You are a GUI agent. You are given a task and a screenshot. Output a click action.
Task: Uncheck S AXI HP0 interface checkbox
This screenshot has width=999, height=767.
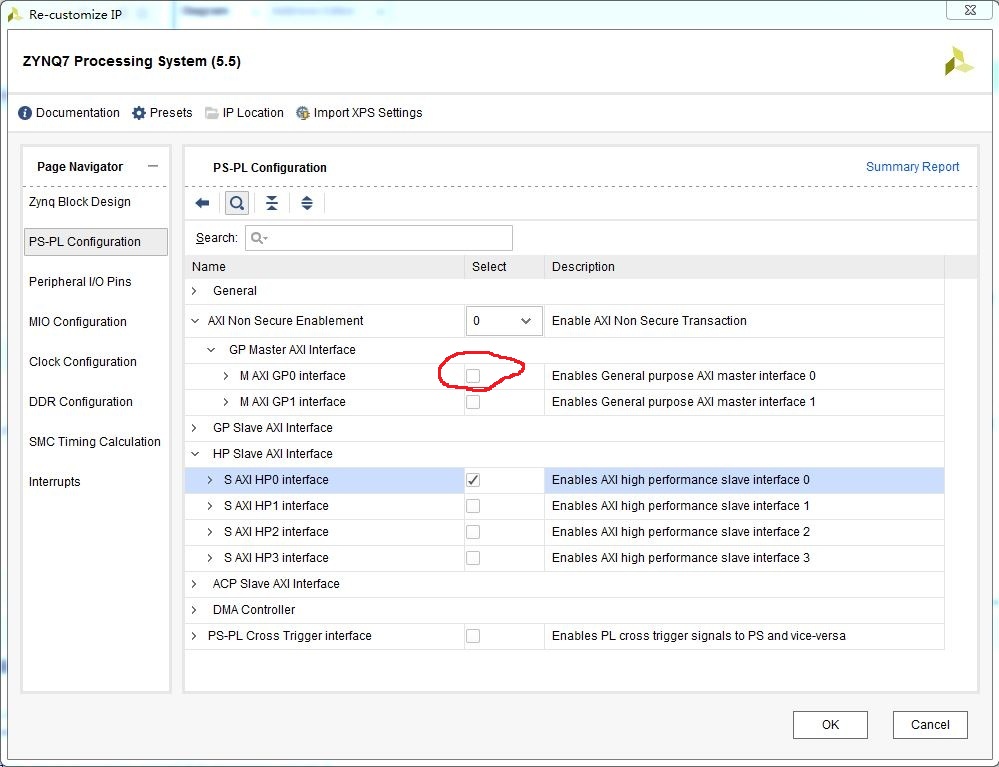point(473,480)
